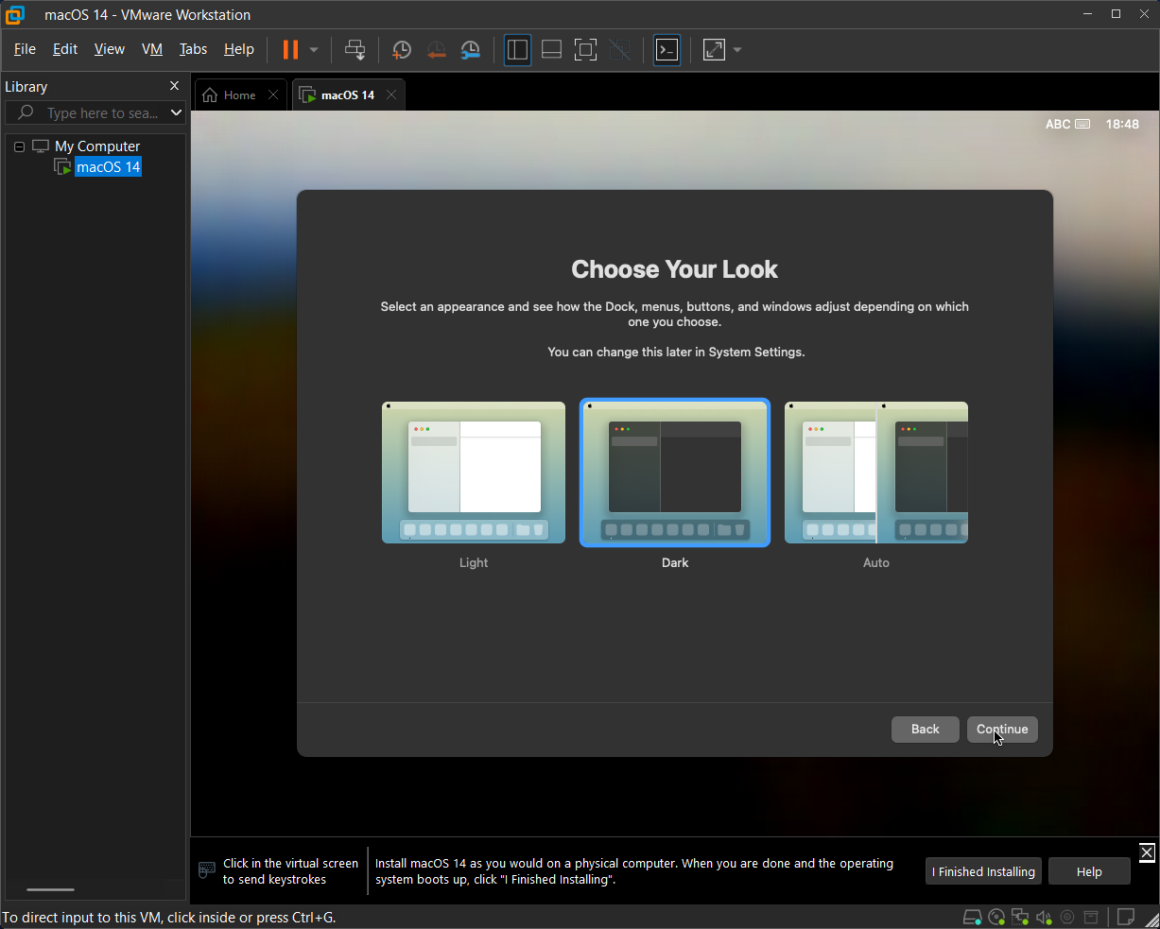Open the Help menu
The image size is (1160, 929).
(239, 49)
